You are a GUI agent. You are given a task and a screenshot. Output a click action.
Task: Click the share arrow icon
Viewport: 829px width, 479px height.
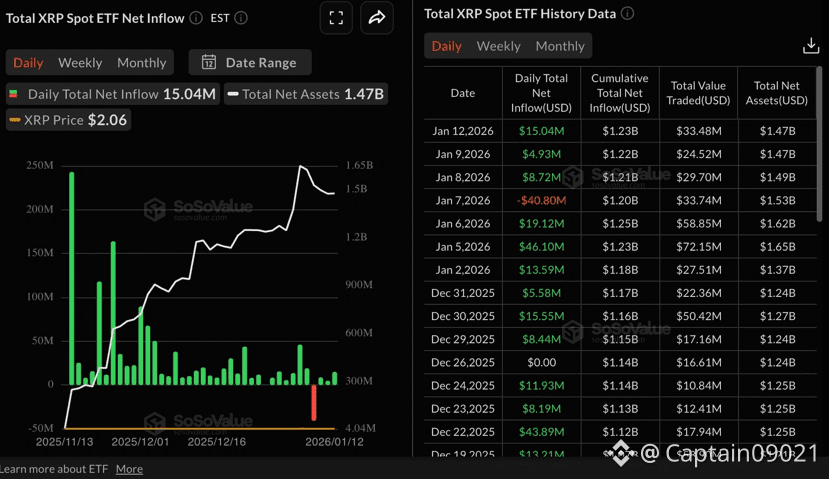377,18
